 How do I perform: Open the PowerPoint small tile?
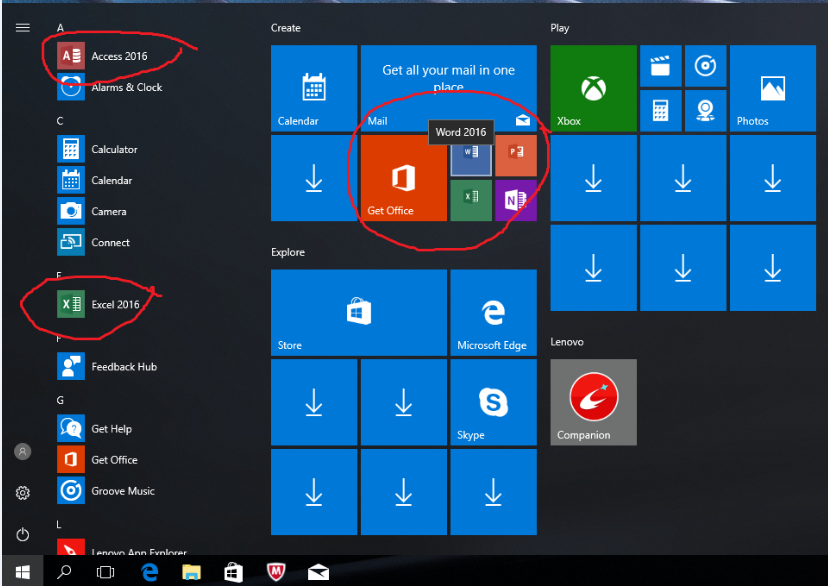point(516,156)
